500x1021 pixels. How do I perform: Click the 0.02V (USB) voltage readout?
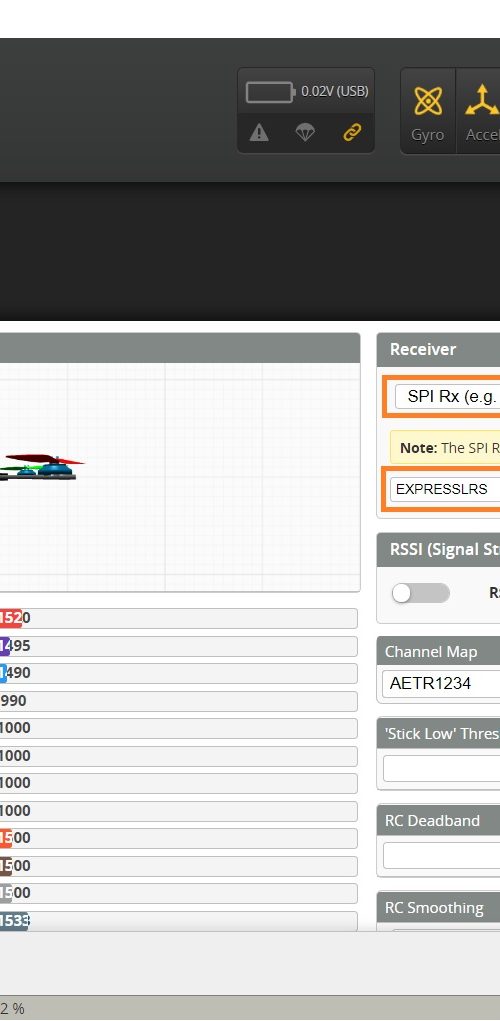point(335,92)
